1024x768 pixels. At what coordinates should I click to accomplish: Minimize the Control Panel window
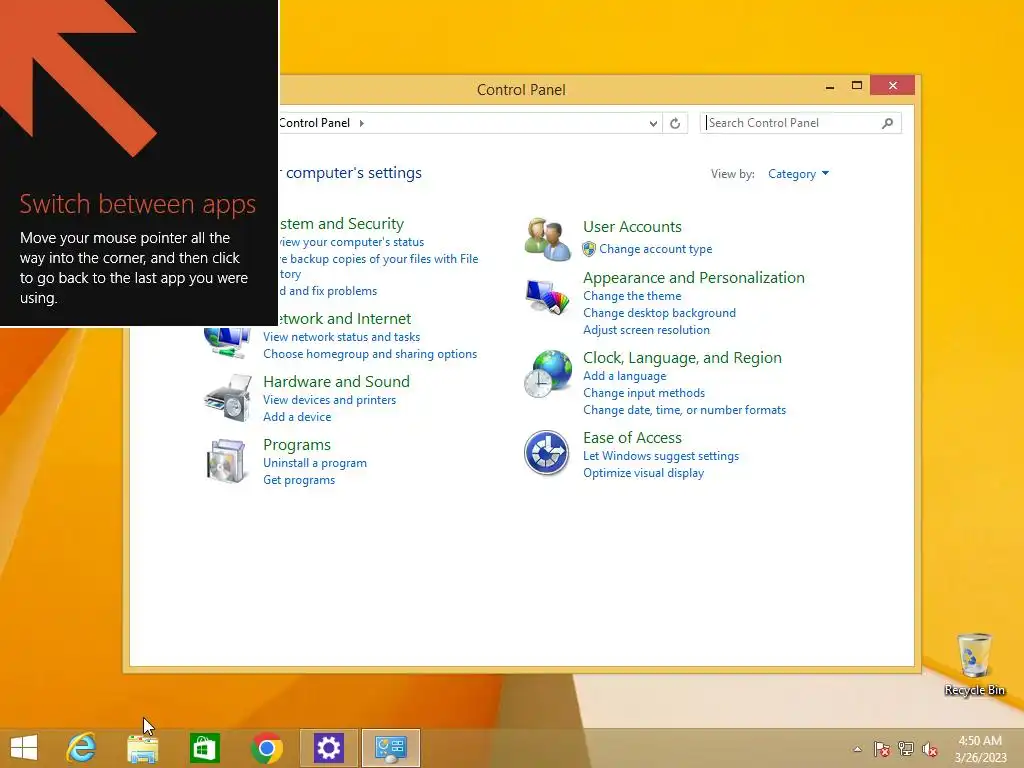pos(830,86)
